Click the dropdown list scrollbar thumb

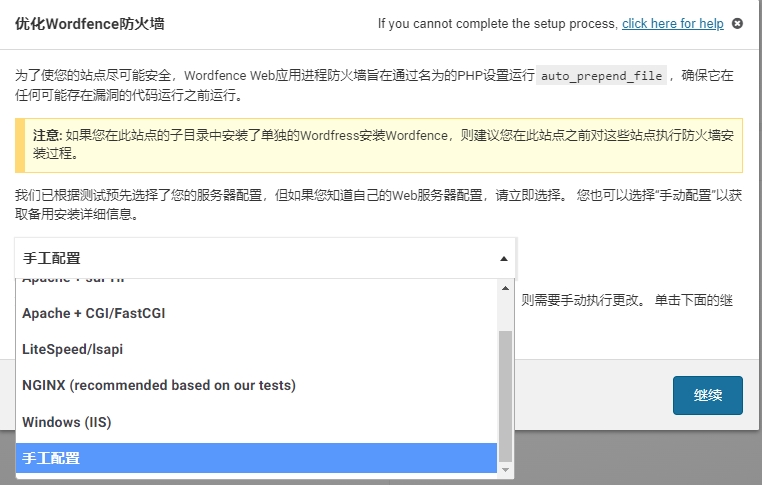point(505,396)
